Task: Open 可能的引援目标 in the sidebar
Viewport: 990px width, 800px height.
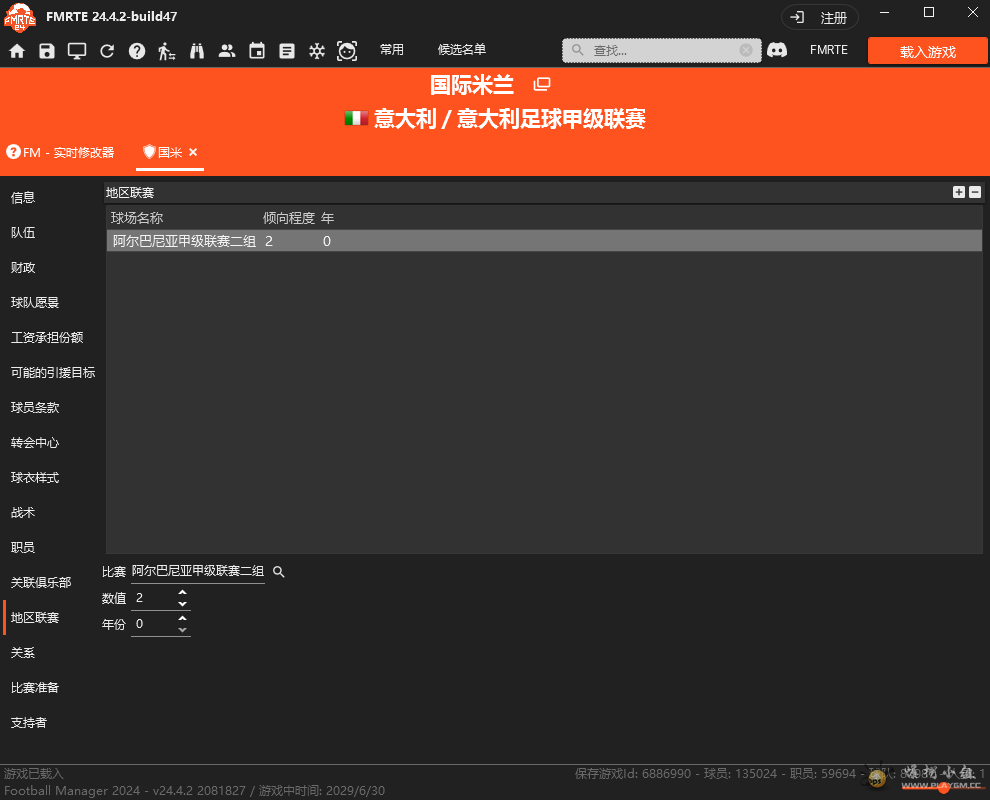Action: coord(53,373)
